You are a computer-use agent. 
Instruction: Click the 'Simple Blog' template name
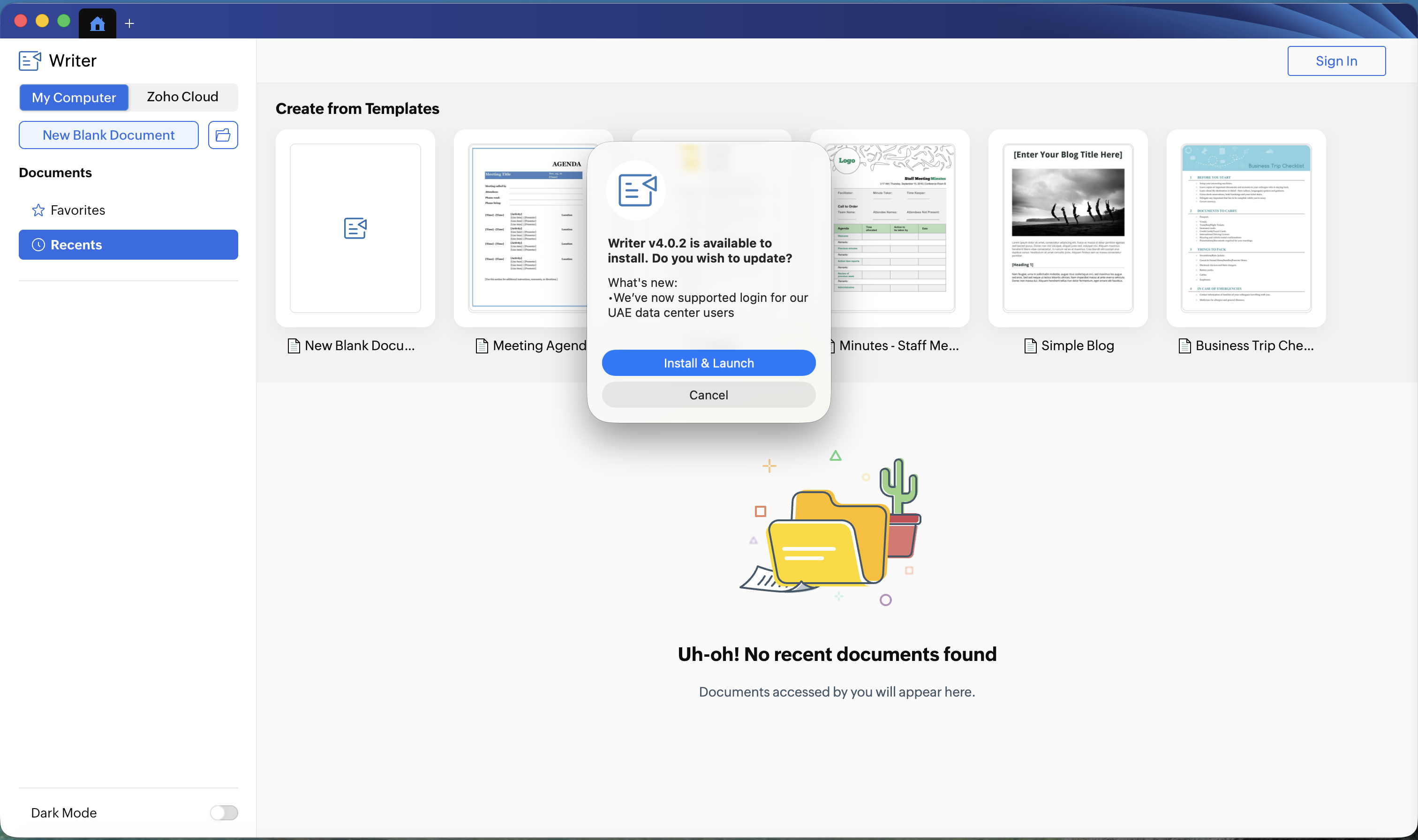(1078, 345)
